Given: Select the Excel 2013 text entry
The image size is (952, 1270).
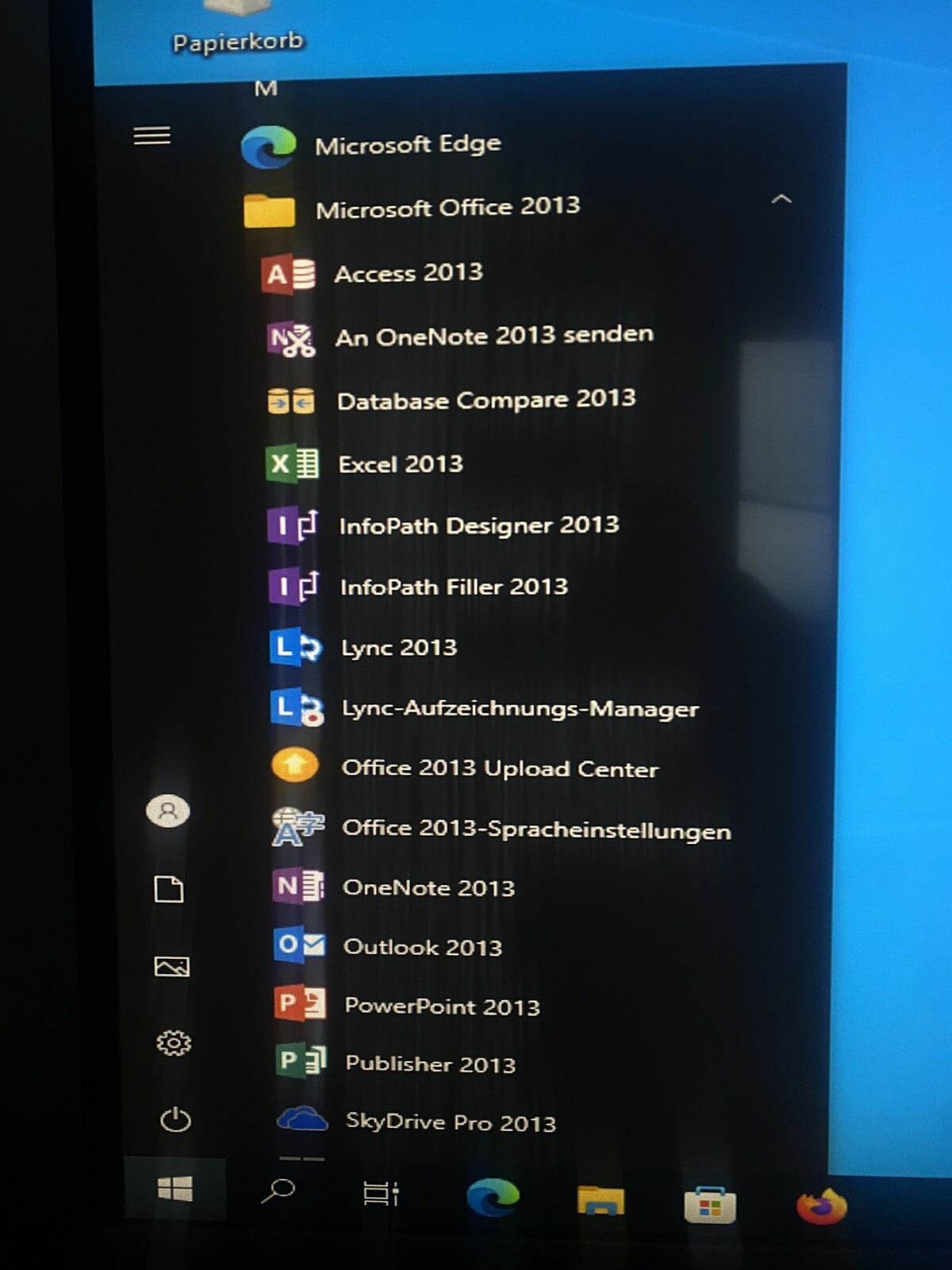Looking at the screenshot, I should [x=401, y=464].
